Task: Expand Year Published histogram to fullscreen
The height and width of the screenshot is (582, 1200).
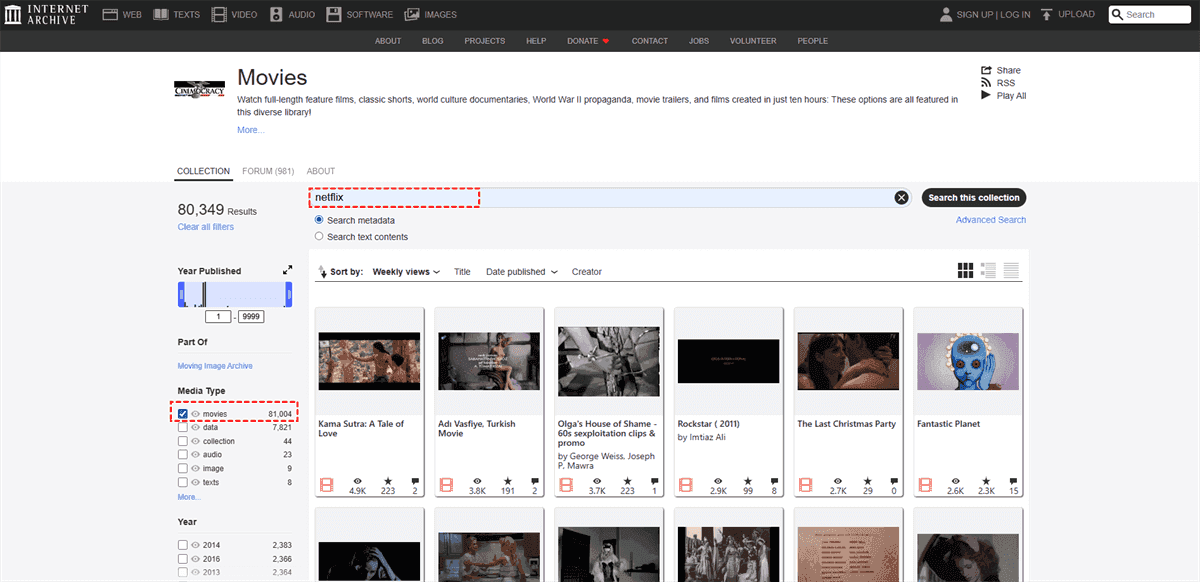Action: click(x=288, y=270)
